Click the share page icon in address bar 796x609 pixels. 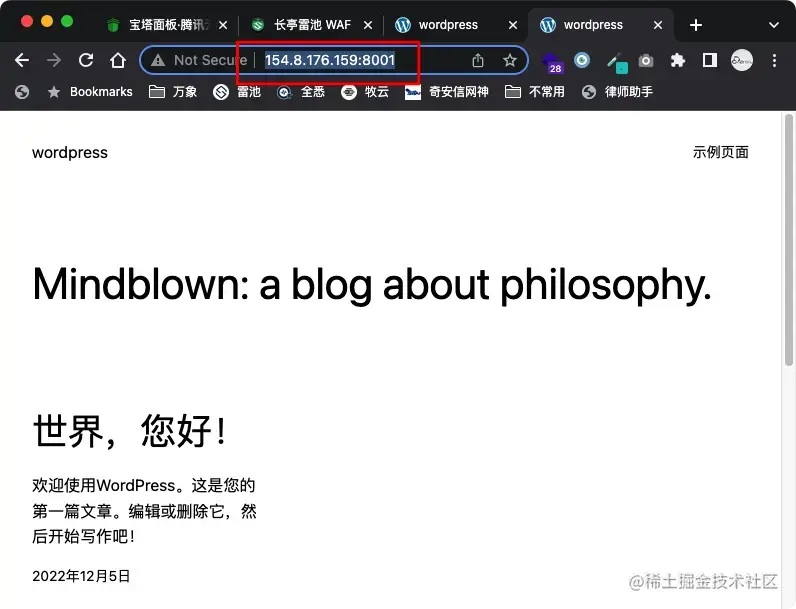click(x=478, y=60)
